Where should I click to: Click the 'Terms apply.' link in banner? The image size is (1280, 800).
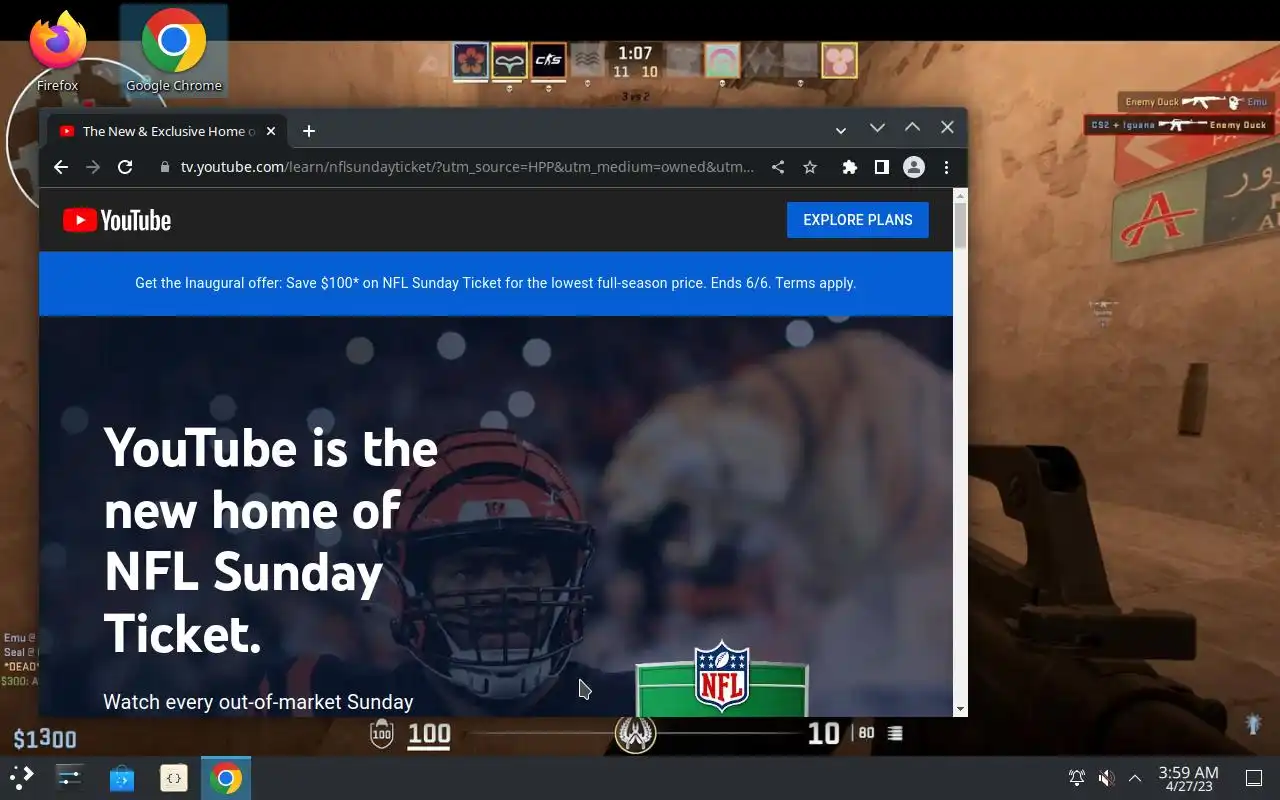coord(815,283)
